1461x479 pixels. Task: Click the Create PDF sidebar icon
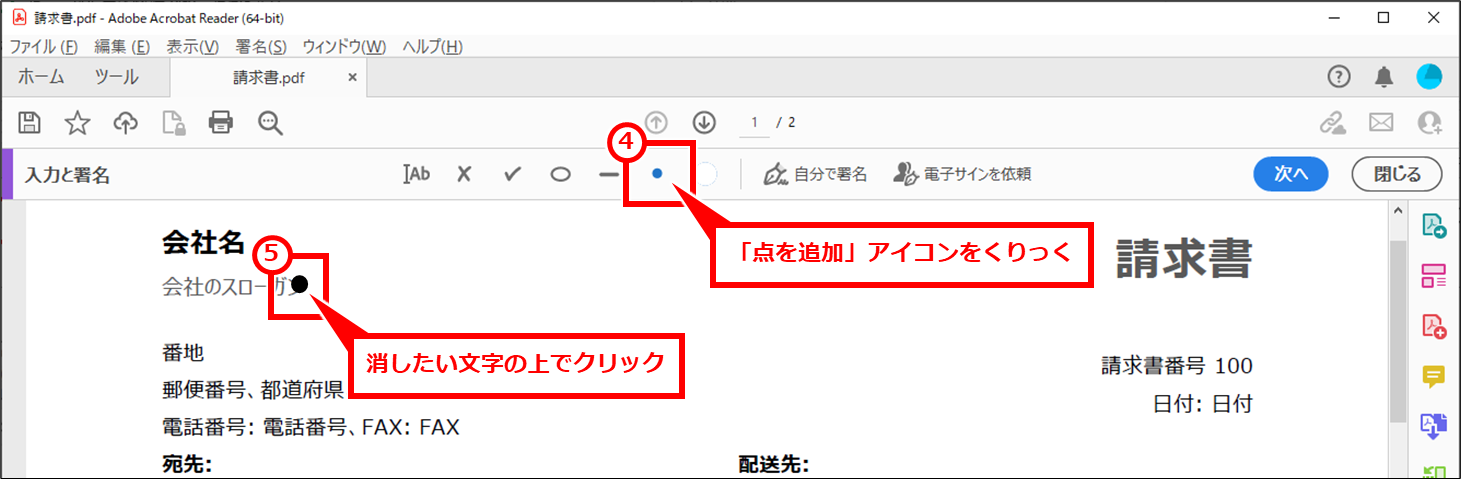[x=1434, y=326]
